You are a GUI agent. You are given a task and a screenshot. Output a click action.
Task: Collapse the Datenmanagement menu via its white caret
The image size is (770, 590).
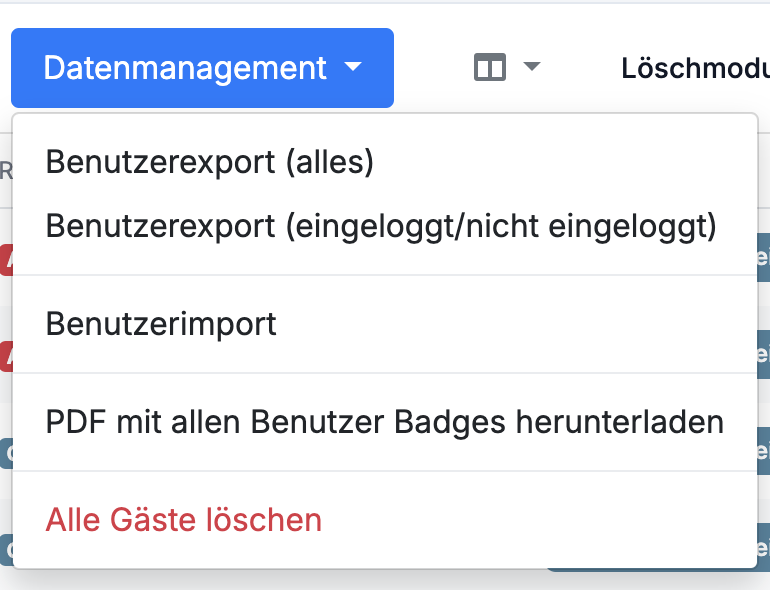(353, 66)
